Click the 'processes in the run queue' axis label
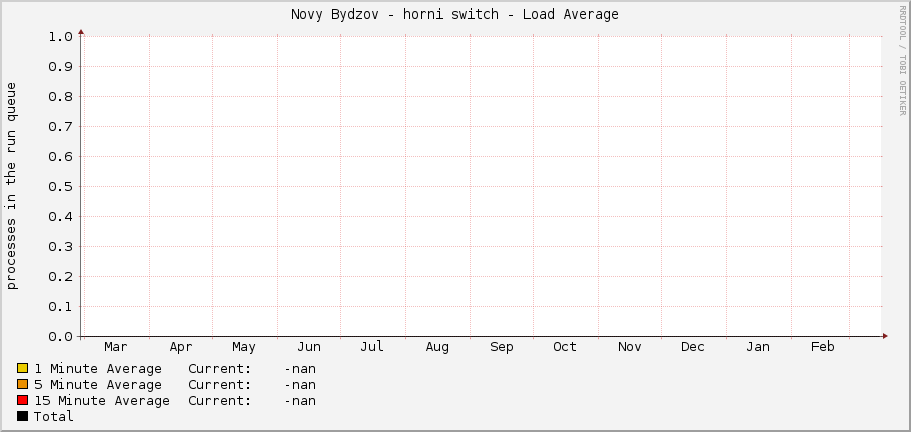911x432 pixels. pyautogui.click(x=12, y=186)
